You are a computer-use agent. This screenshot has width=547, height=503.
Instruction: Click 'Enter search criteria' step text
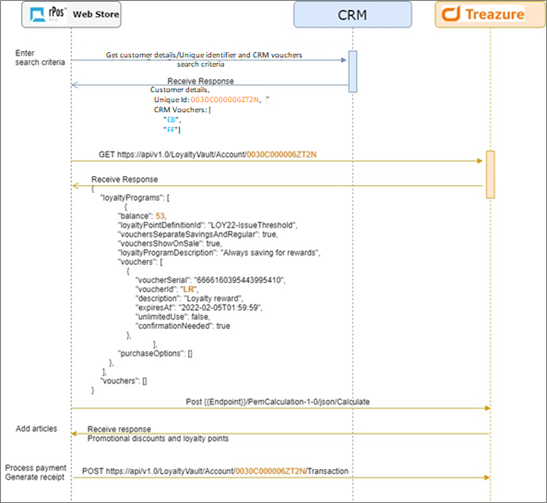point(40,58)
